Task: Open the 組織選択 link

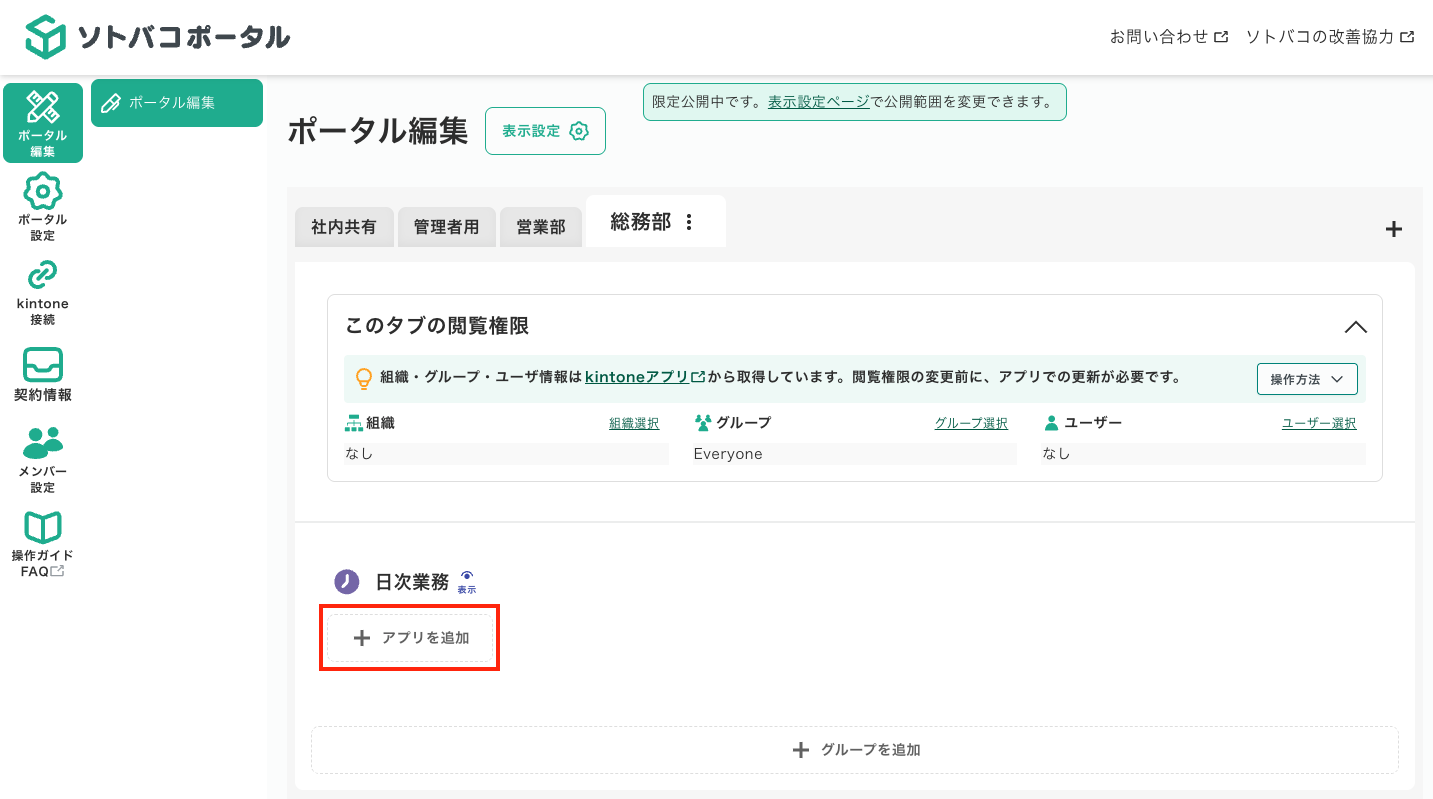Action: click(x=634, y=422)
